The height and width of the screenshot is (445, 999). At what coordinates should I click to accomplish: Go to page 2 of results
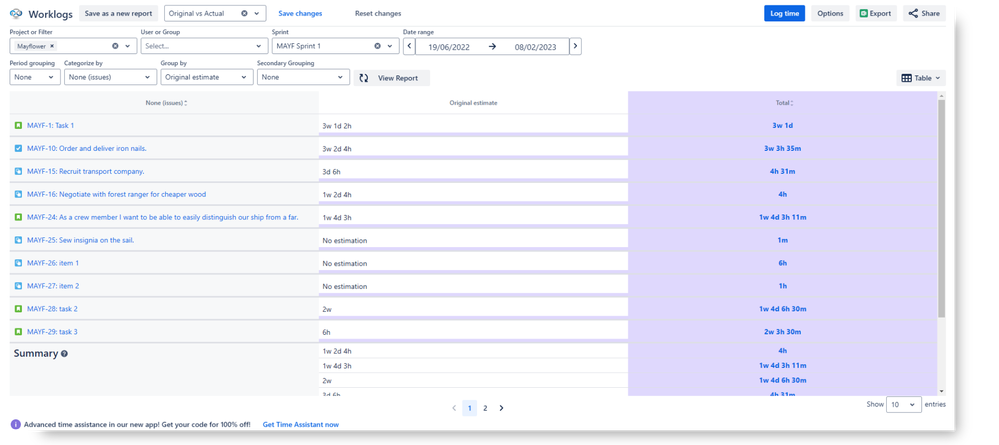click(x=485, y=408)
